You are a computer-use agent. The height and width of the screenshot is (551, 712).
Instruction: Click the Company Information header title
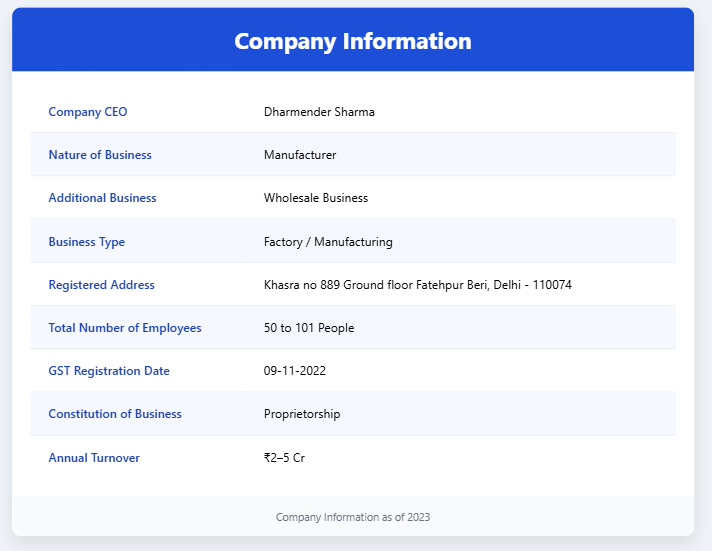click(x=353, y=41)
